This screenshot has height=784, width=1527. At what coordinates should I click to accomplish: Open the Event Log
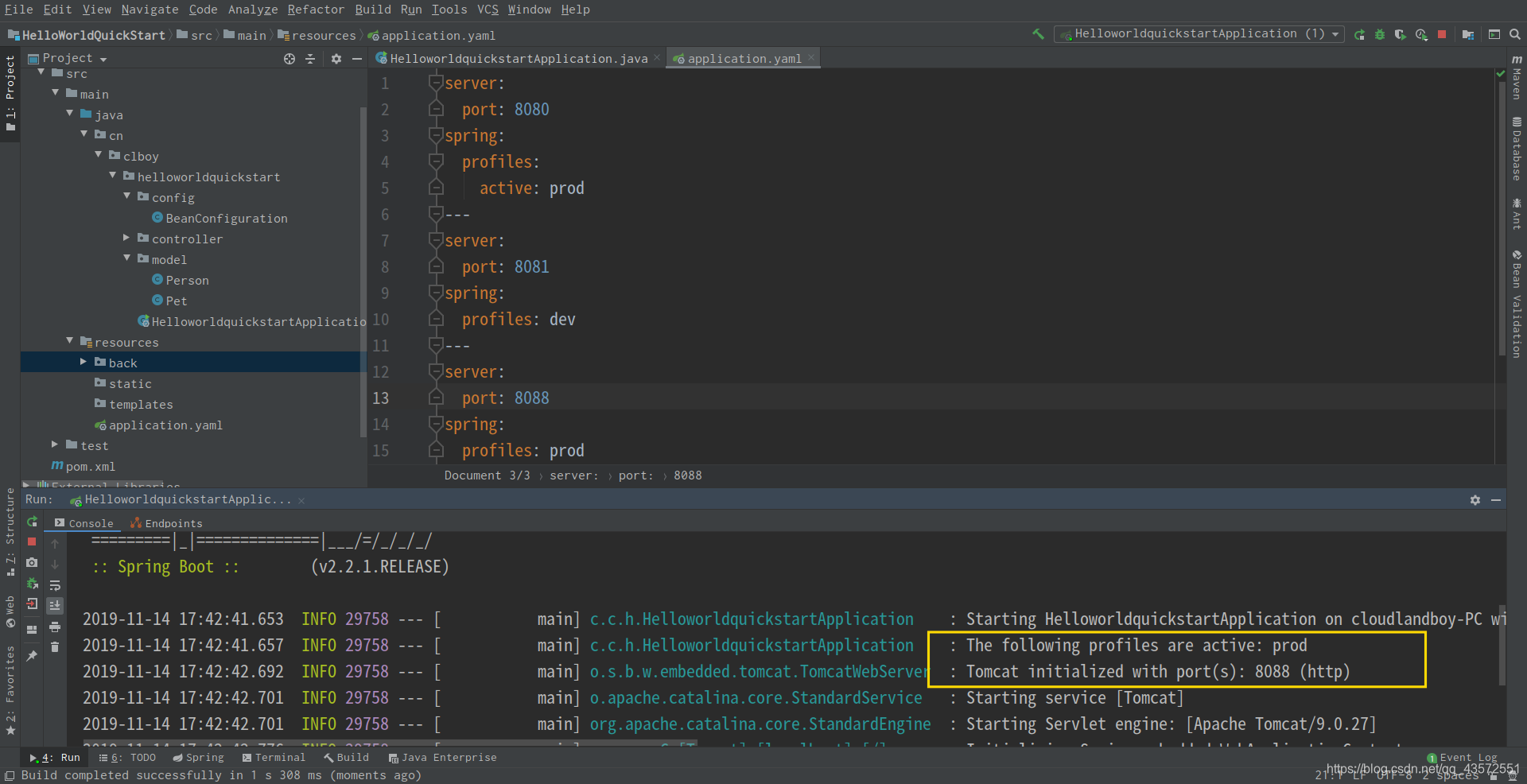1462,758
